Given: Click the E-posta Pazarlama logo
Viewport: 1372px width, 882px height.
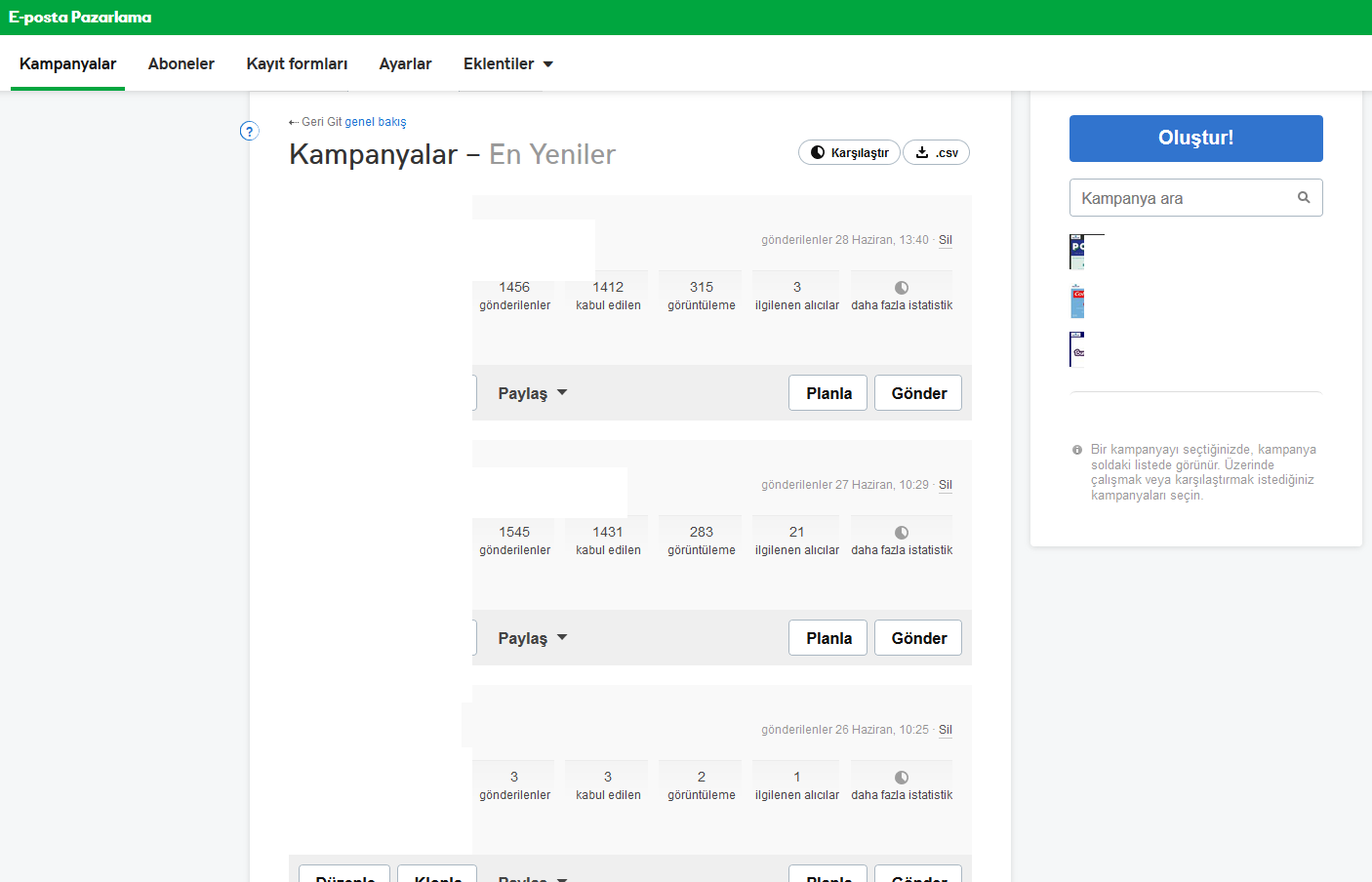Looking at the screenshot, I should pyautogui.click(x=80, y=18).
